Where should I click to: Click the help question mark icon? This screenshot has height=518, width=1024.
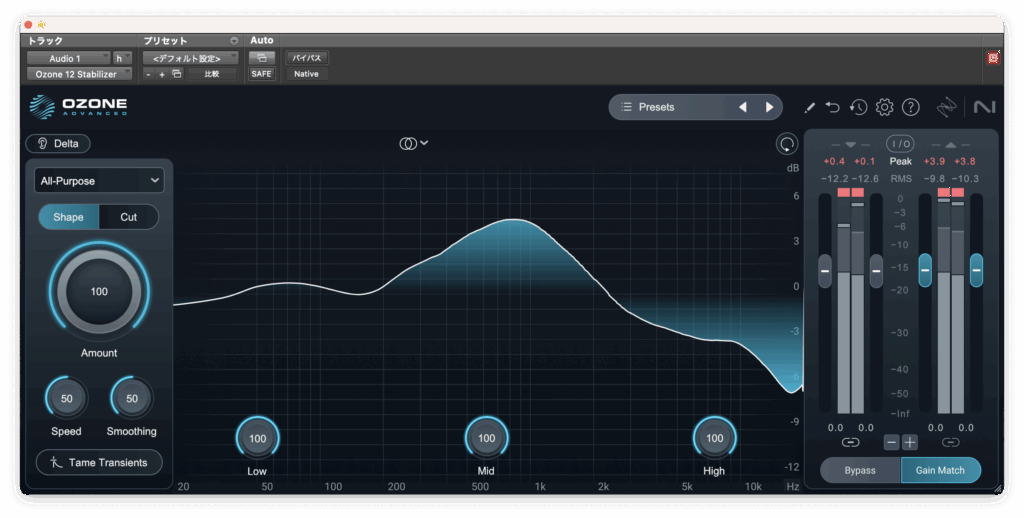pyautogui.click(x=910, y=107)
